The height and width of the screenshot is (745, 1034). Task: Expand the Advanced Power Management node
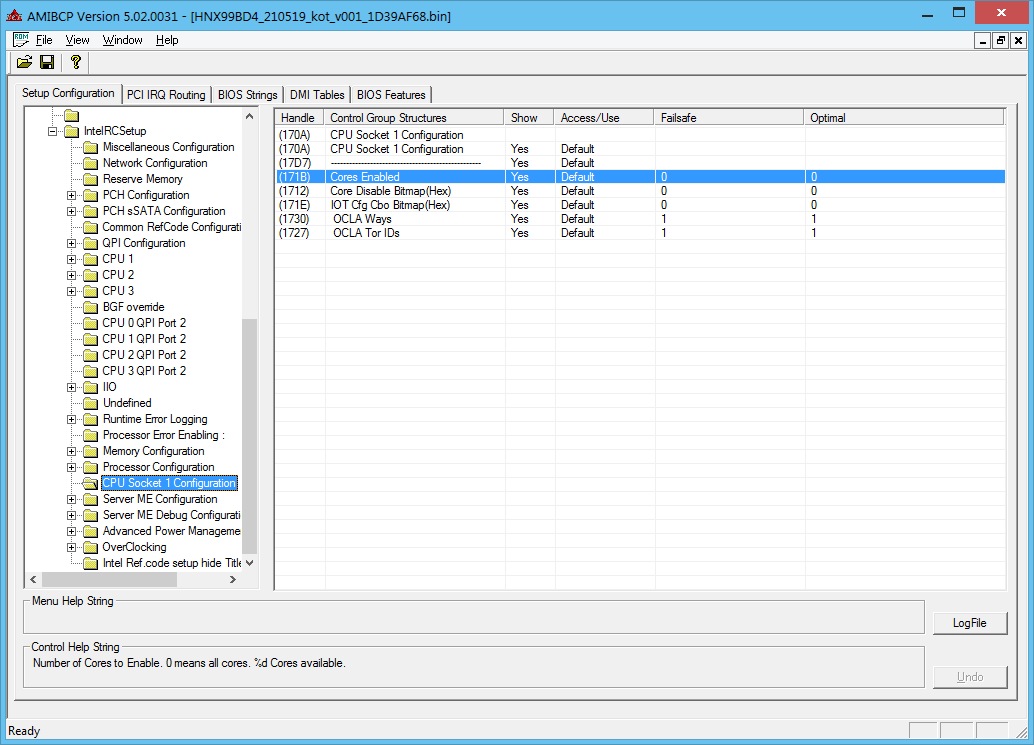click(71, 531)
